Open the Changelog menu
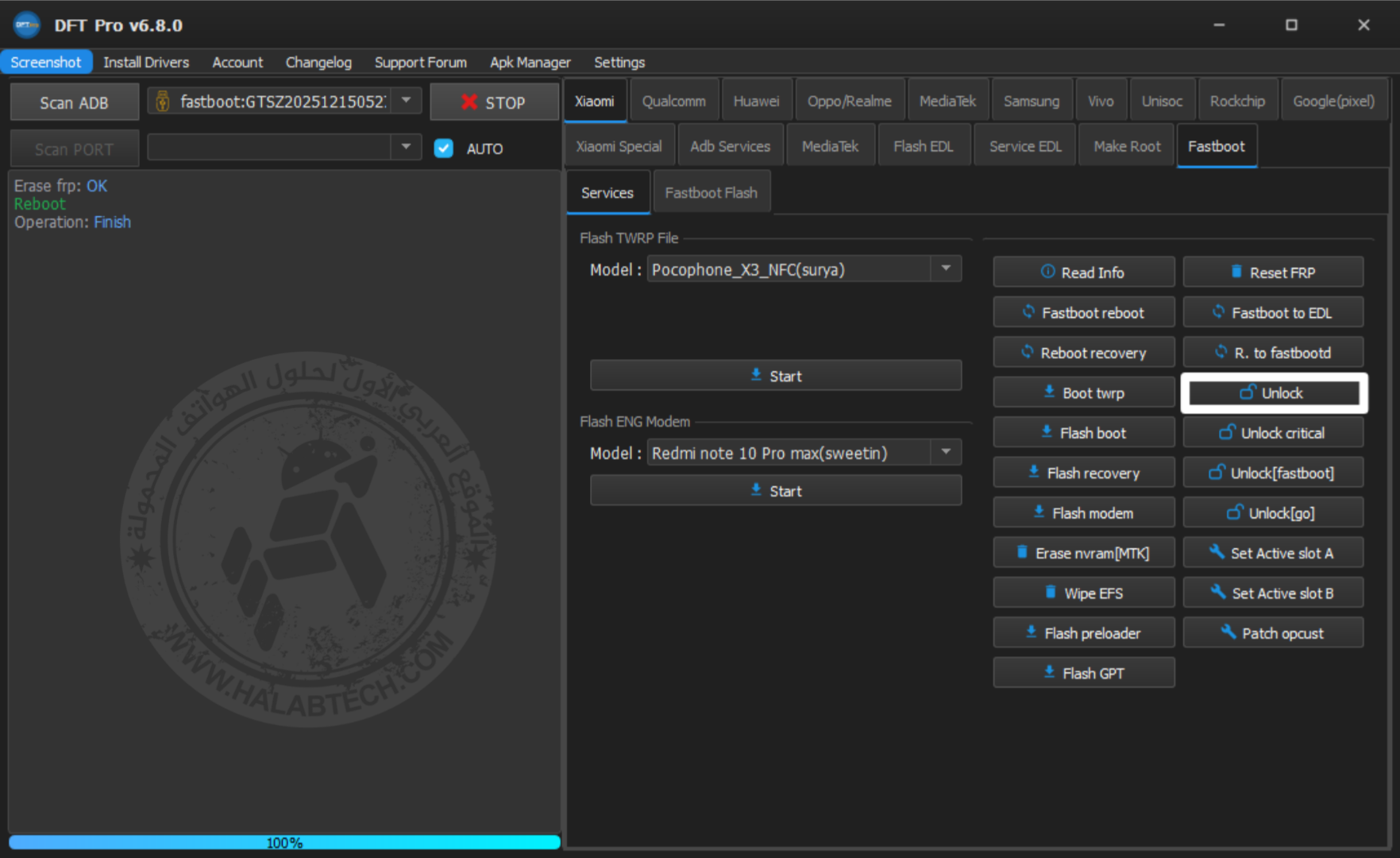 click(x=318, y=62)
